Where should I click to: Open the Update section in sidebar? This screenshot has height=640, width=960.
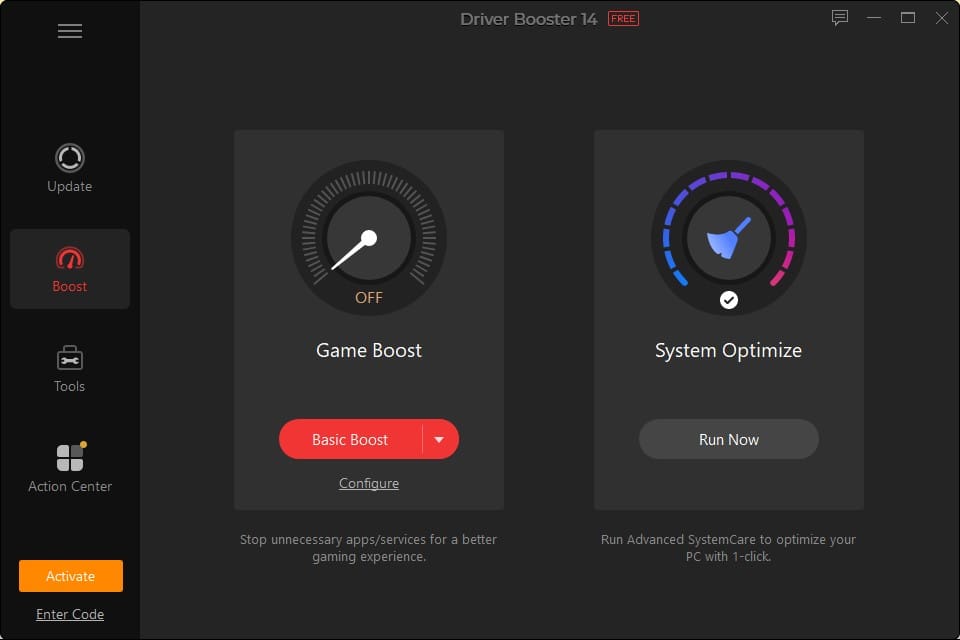click(70, 168)
